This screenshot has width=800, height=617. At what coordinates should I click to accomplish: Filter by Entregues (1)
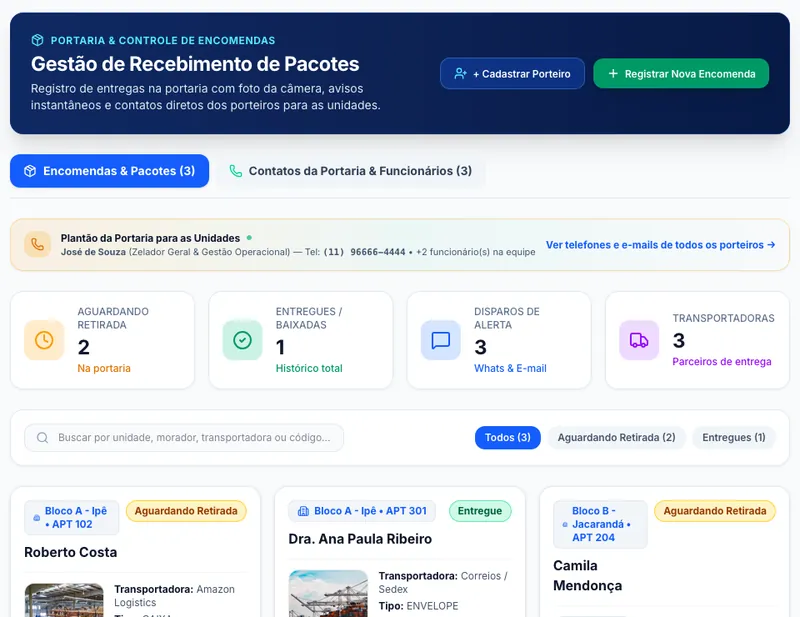(734, 438)
